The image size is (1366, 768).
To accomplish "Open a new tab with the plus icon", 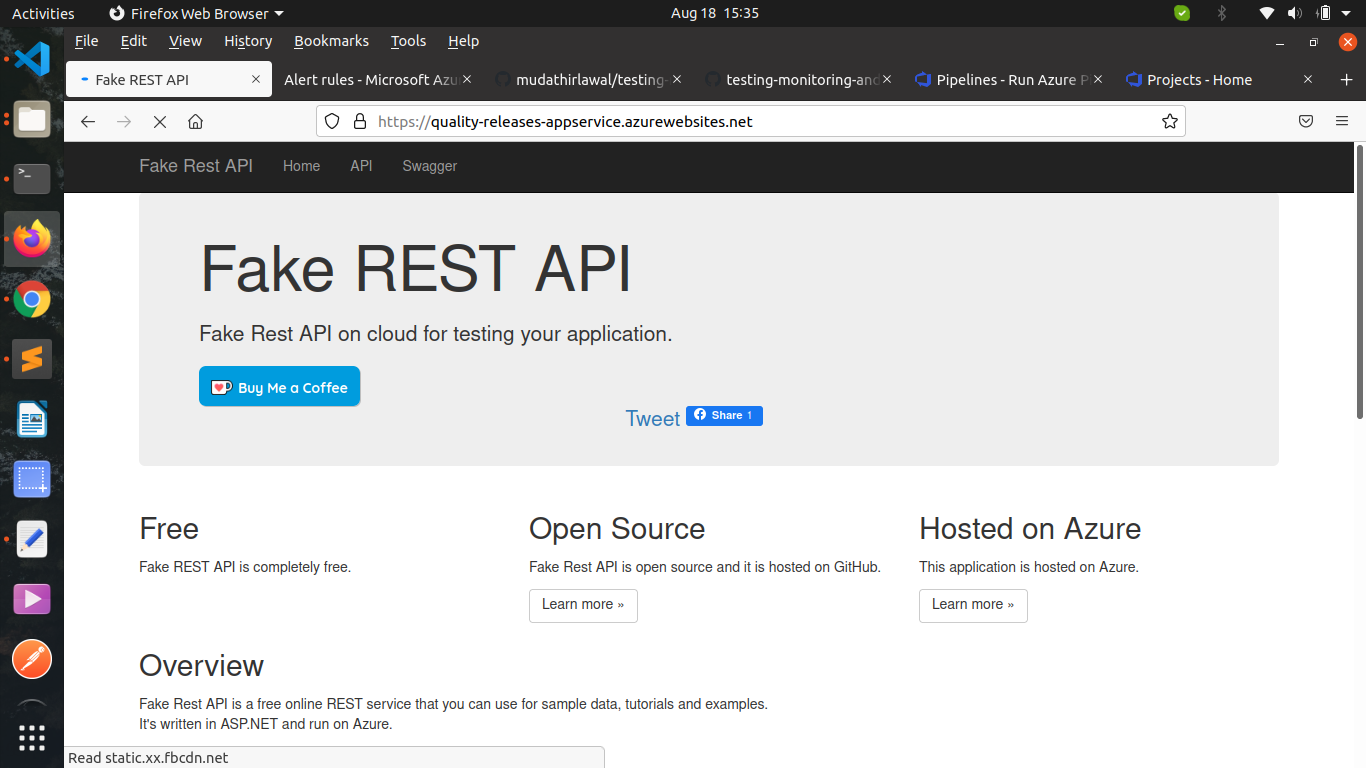I will pos(1345,80).
